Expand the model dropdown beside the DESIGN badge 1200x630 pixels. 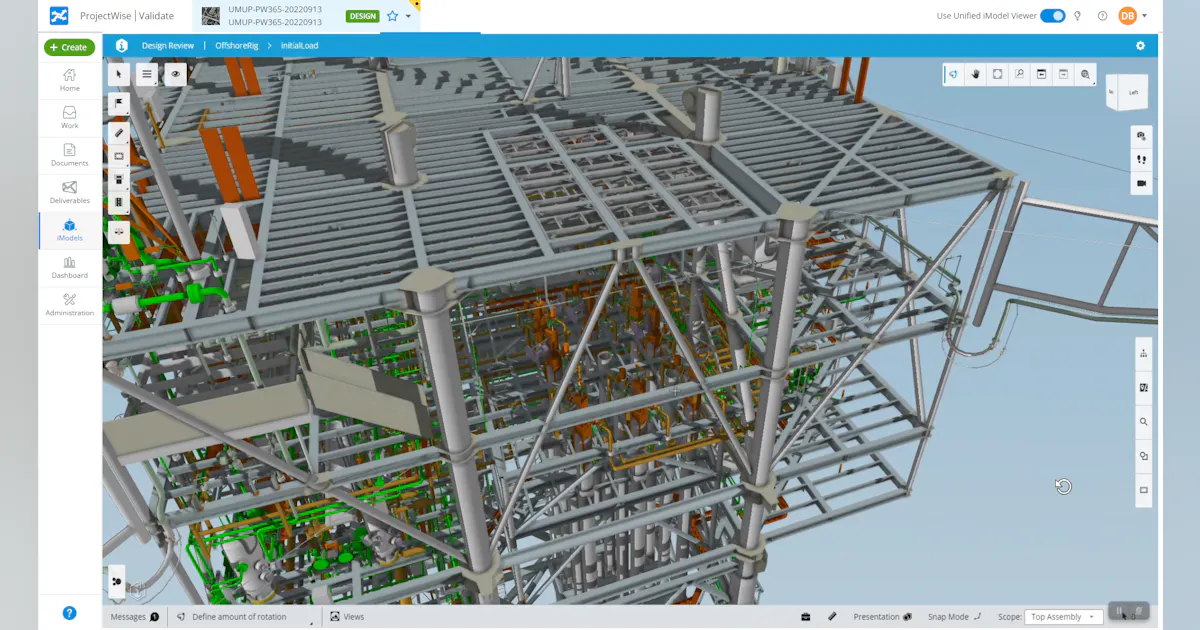click(x=406, y=16)
